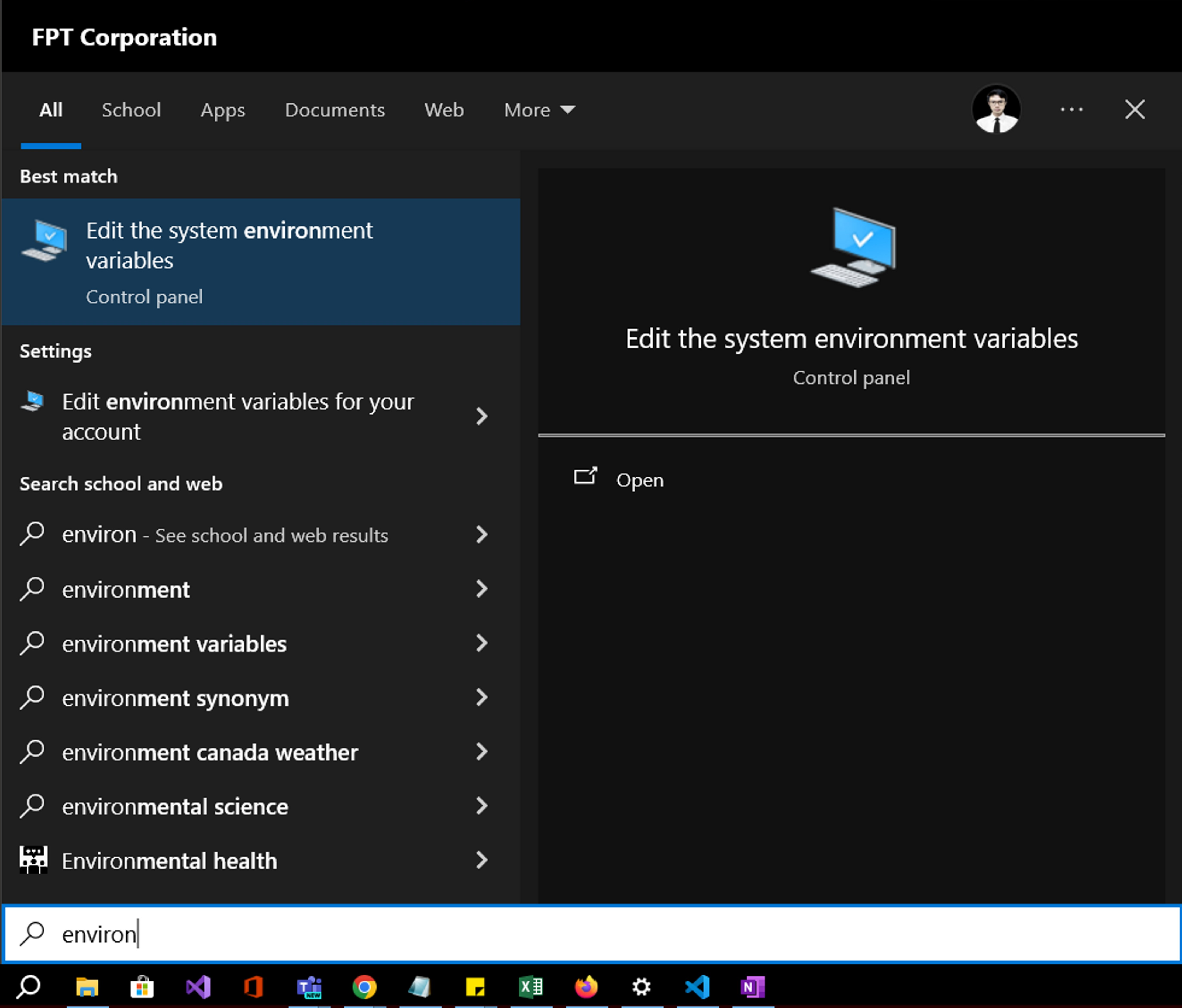Expand arrow for Environmental health result
The image size is (1182, 1008).
pyautogui.click(x=481, y=860)
